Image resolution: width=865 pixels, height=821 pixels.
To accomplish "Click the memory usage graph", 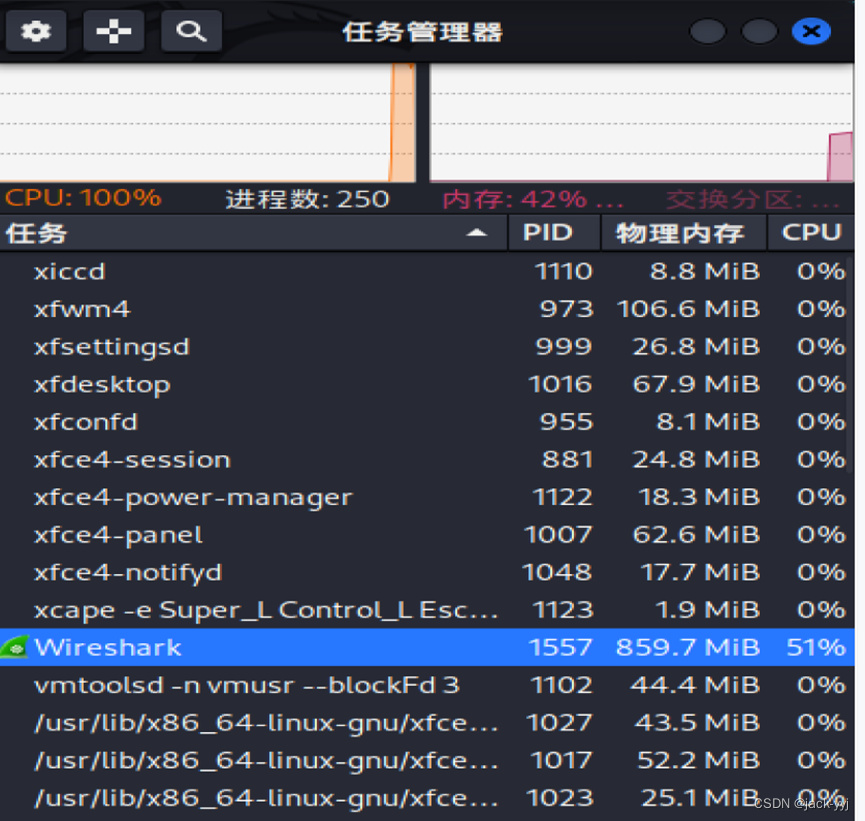I will click(x=642, y=122).
